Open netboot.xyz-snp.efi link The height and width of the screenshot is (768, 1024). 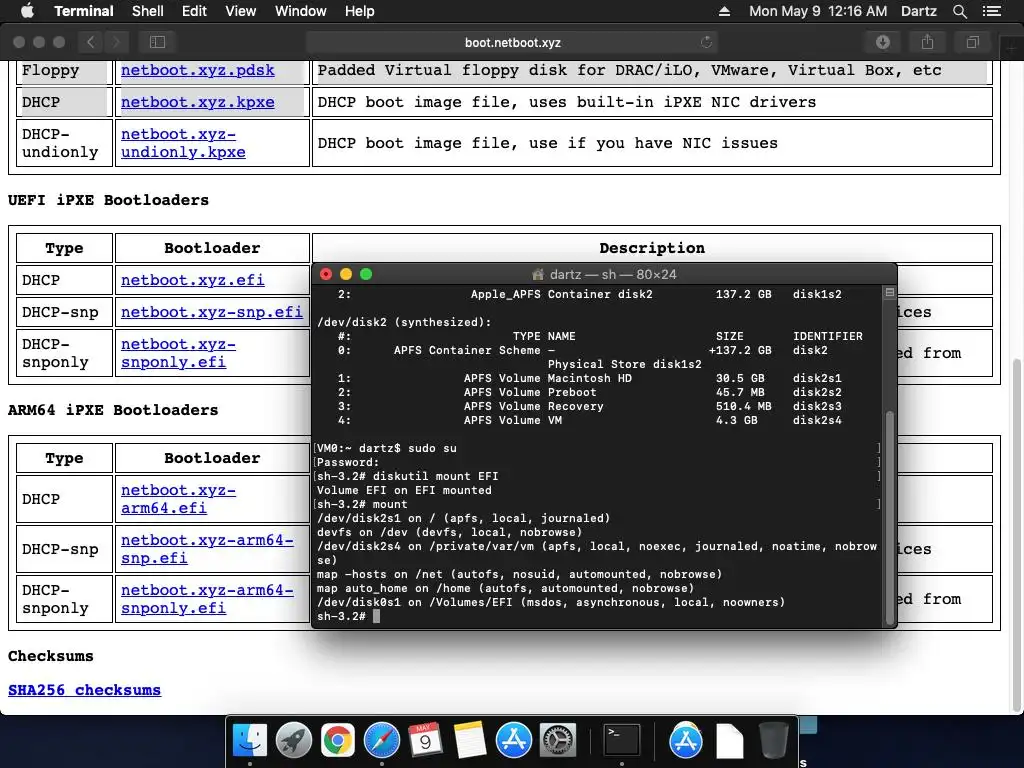pos(212,312)
